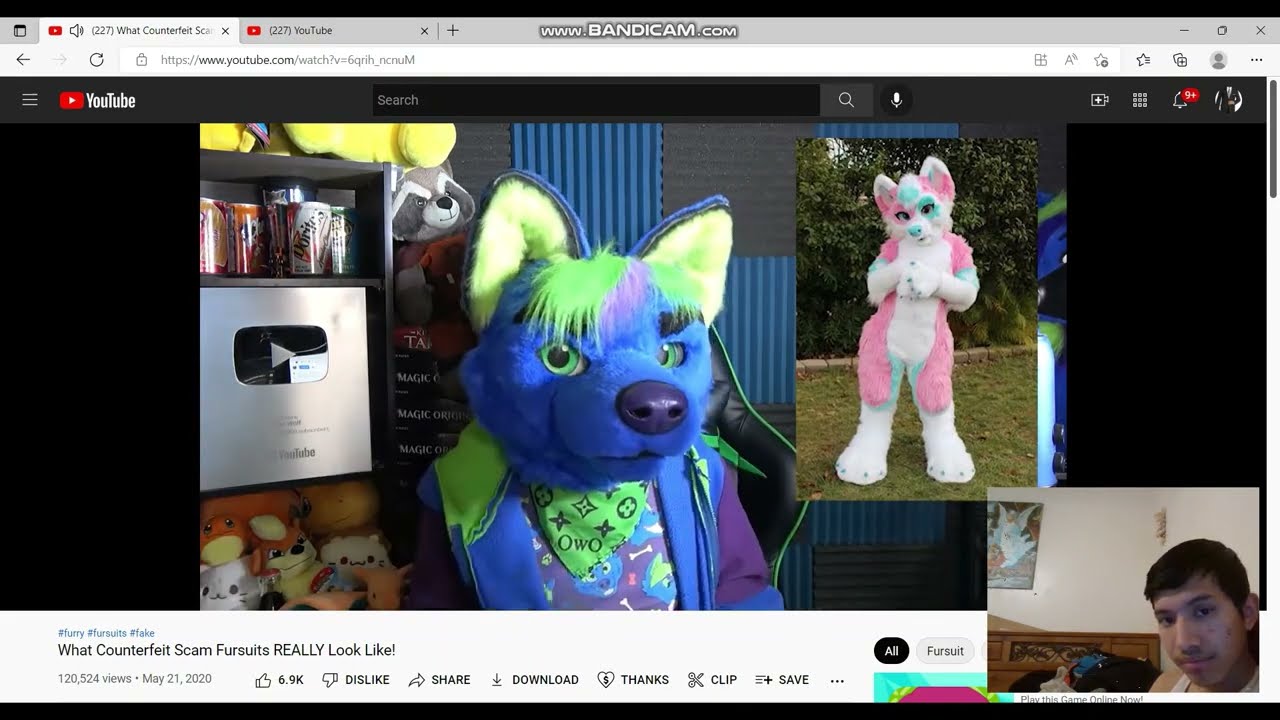Go to YouTube home via logo
Viewport: 1280px width, 720px height.
pyautogui.click(x=97, y=100)
